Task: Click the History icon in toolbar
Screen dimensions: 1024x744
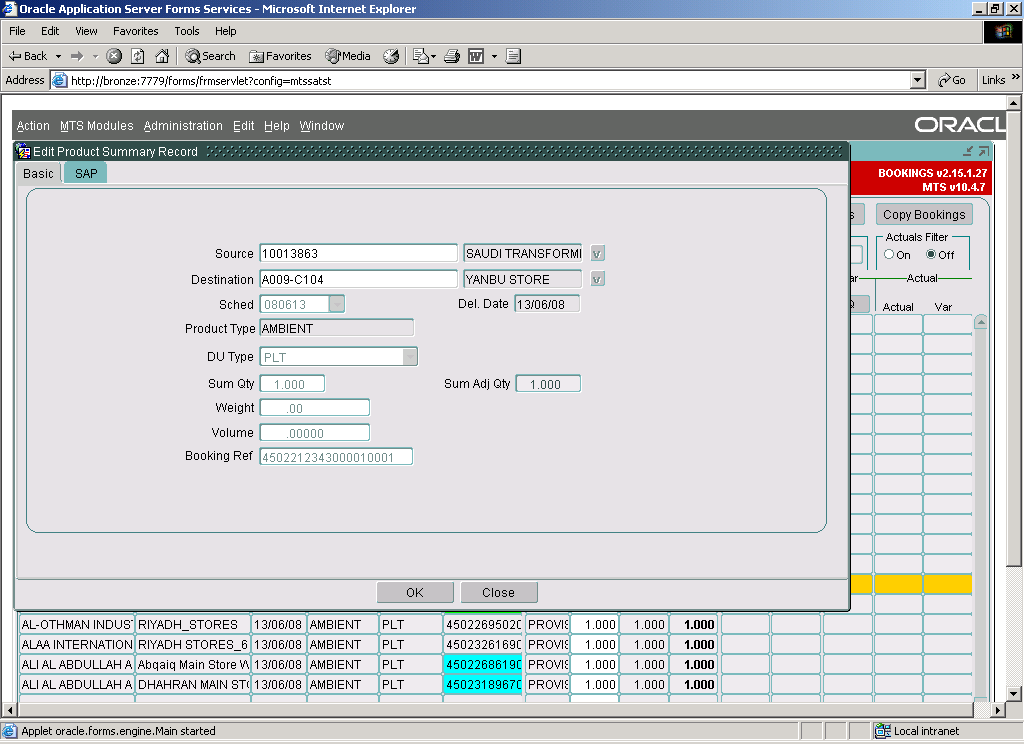Action: [x=391, y=56]
